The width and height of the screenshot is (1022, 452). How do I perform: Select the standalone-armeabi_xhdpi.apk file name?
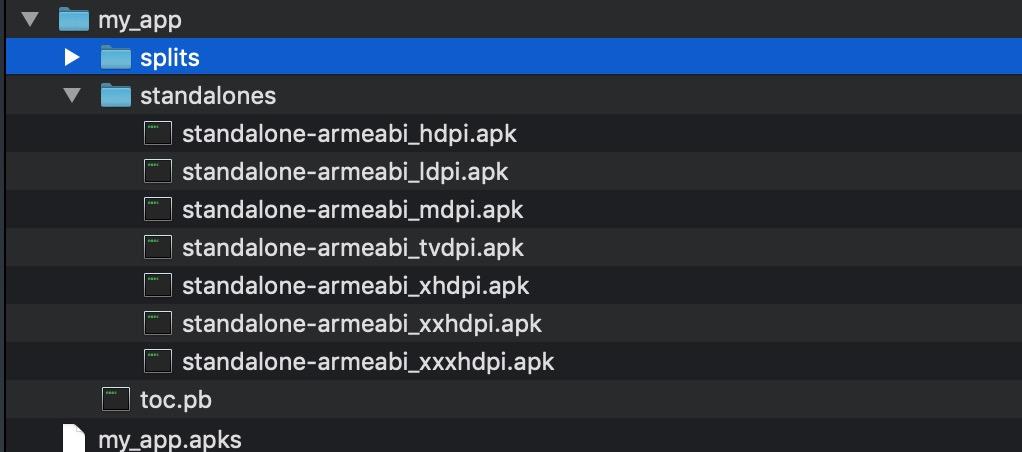click(x=355, y=286)
